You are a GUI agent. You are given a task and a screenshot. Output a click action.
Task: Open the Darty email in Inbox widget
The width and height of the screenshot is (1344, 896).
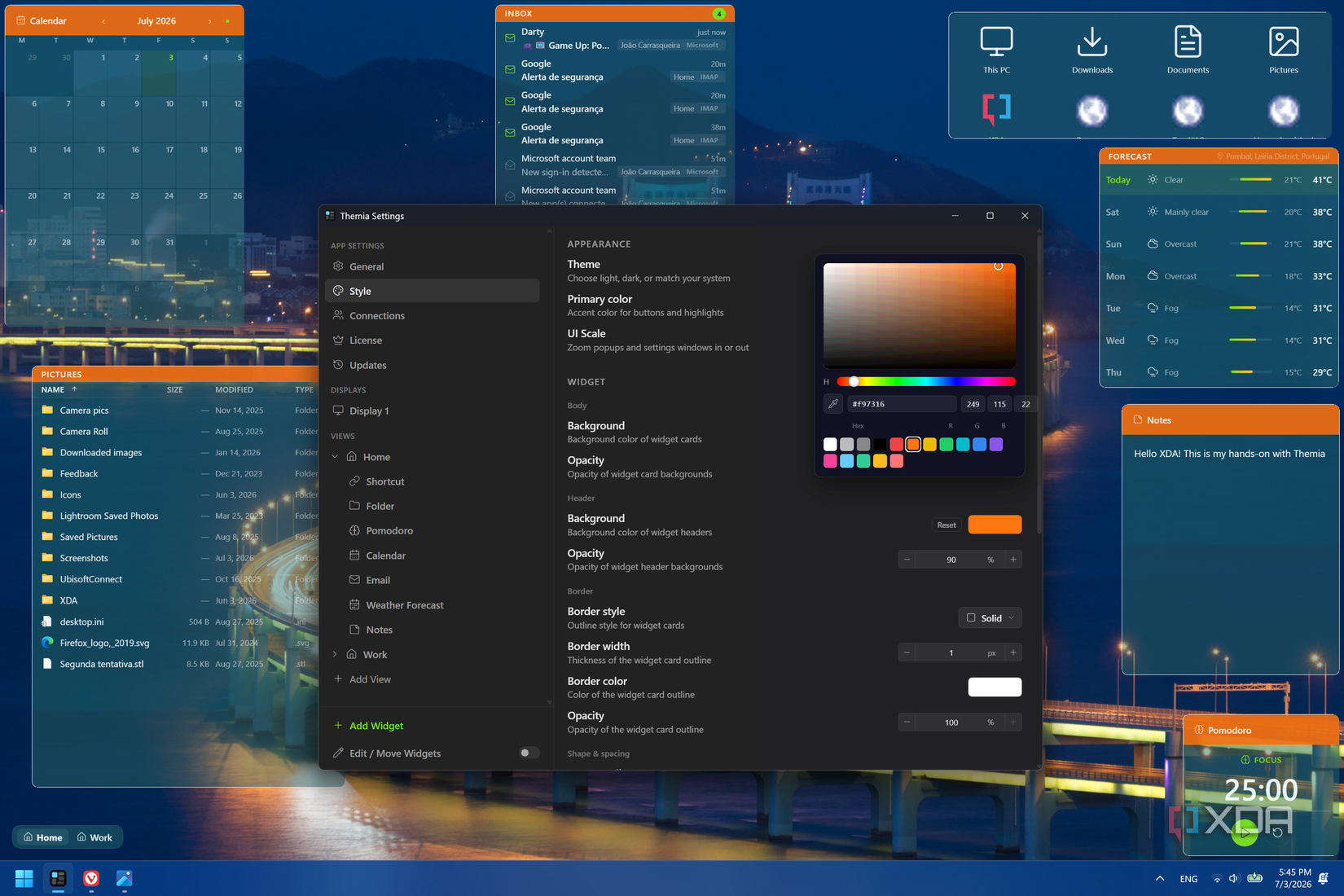[x=615, y=38]
